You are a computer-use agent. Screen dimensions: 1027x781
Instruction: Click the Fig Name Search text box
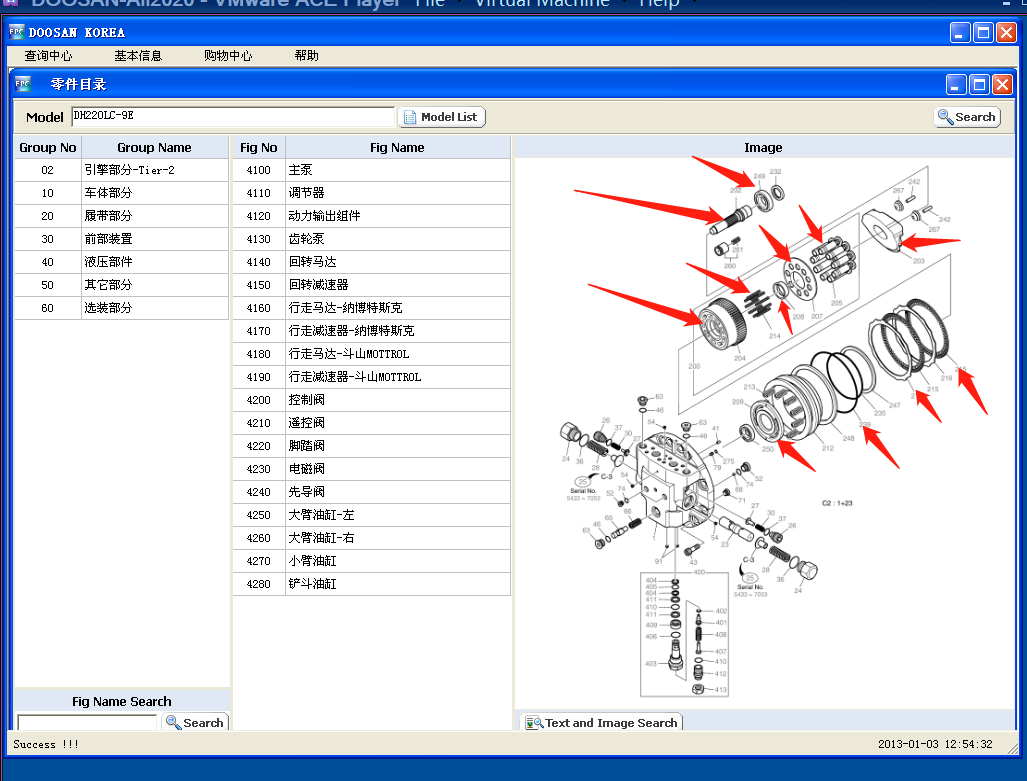click(x=87, y=722)
